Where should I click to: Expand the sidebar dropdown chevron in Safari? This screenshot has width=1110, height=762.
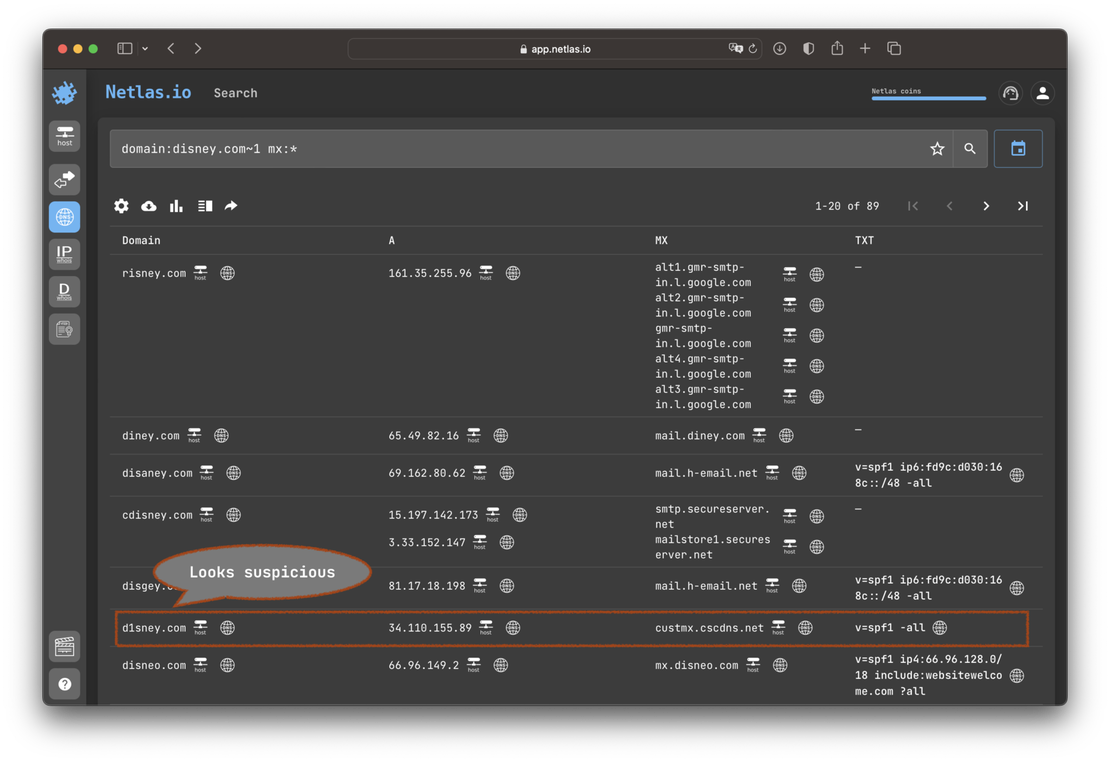[145, 49]
